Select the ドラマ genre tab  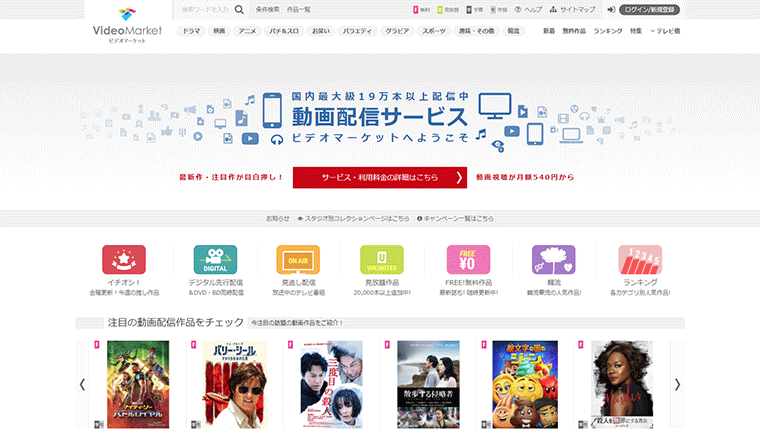[x=190, y=32]
